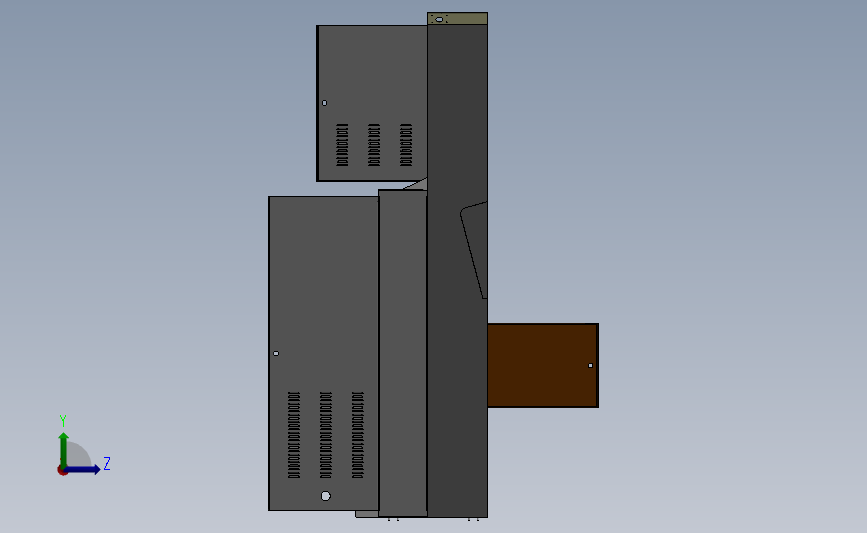The width and height of the screenshot is (867, 533).
Task: Select the upper cabinet side panel
Action: click(372, 103)
